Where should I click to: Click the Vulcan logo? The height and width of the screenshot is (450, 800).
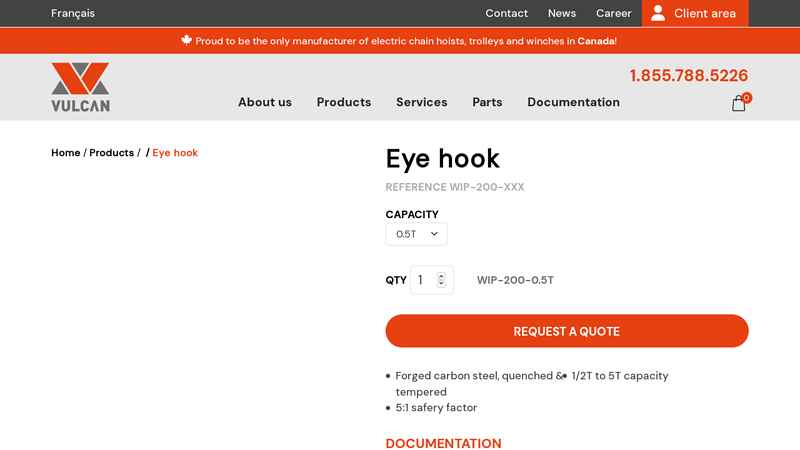(81, 87)
